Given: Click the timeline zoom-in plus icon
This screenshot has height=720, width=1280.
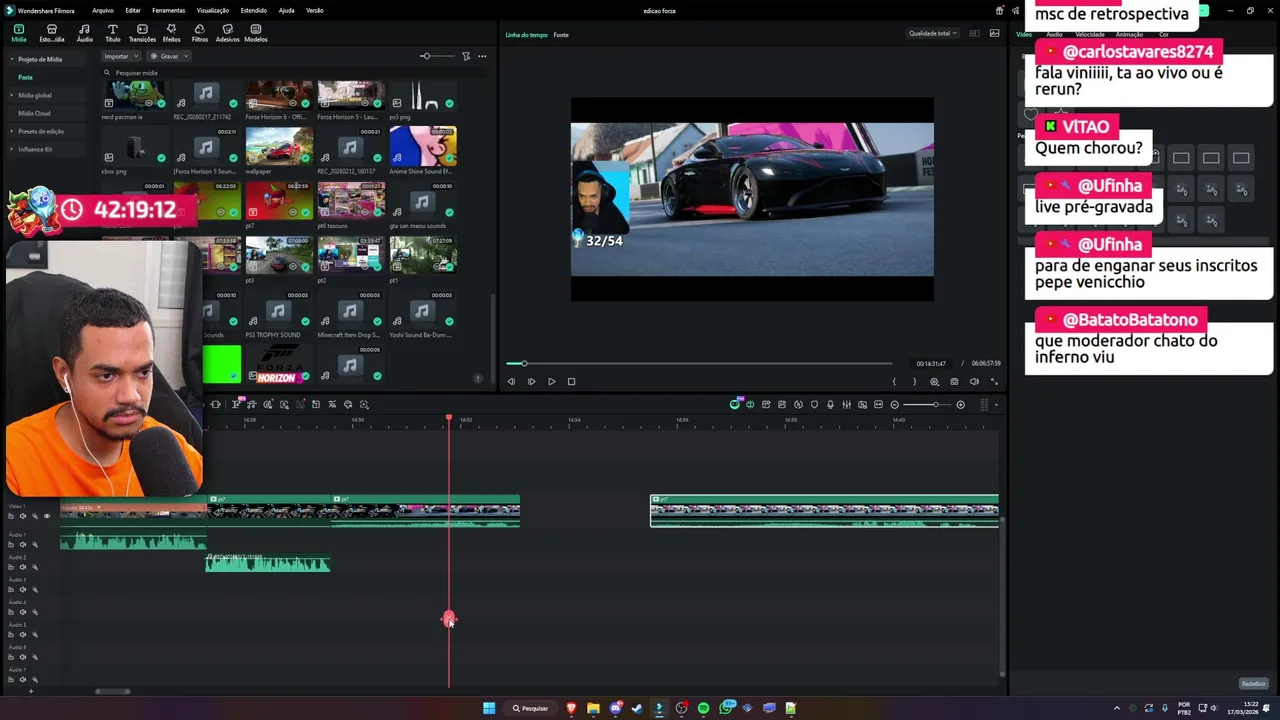Looking at the screenshot, I should tap(960, 405).
